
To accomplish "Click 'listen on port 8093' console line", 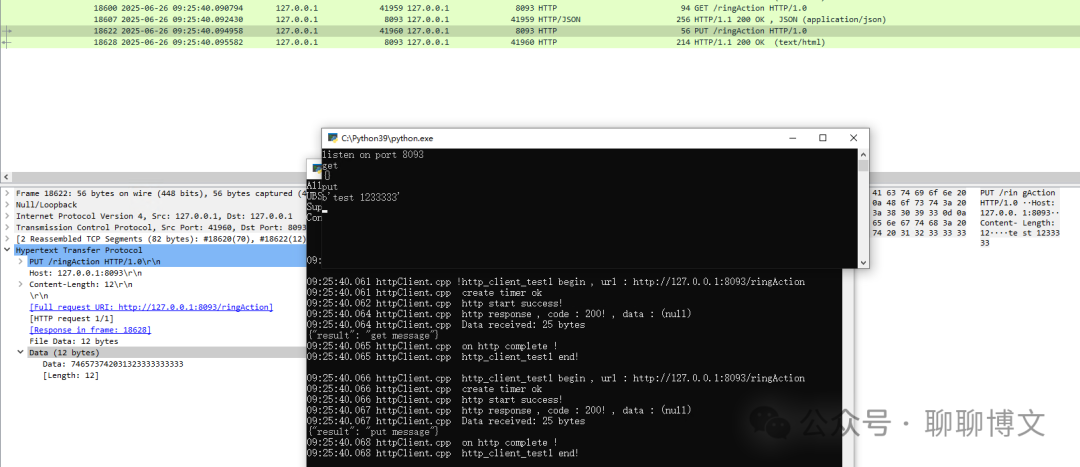I will pos(373,155).
